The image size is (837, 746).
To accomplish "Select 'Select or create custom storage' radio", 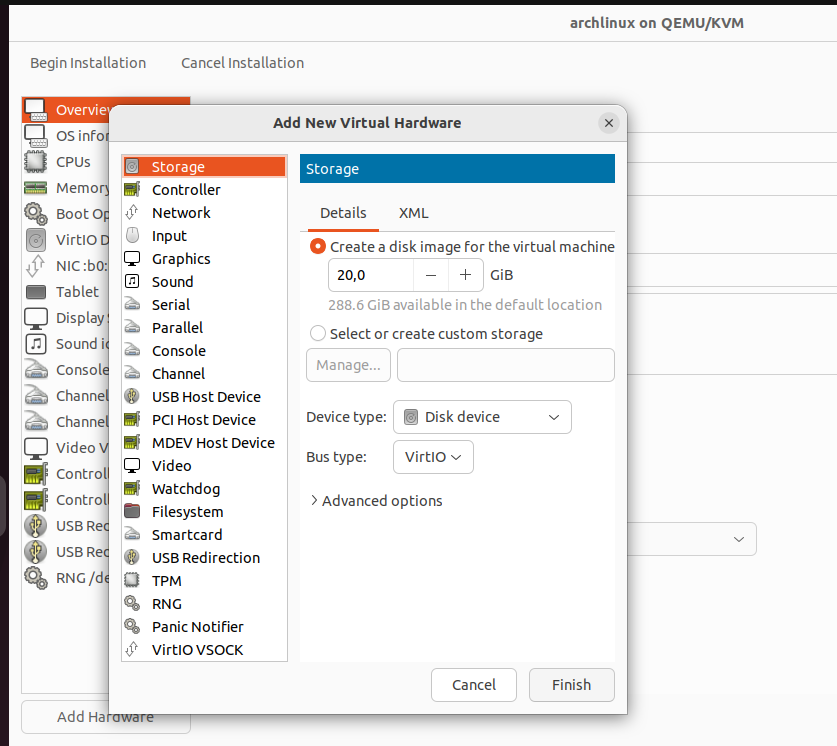I will click(x=318, y=334).
